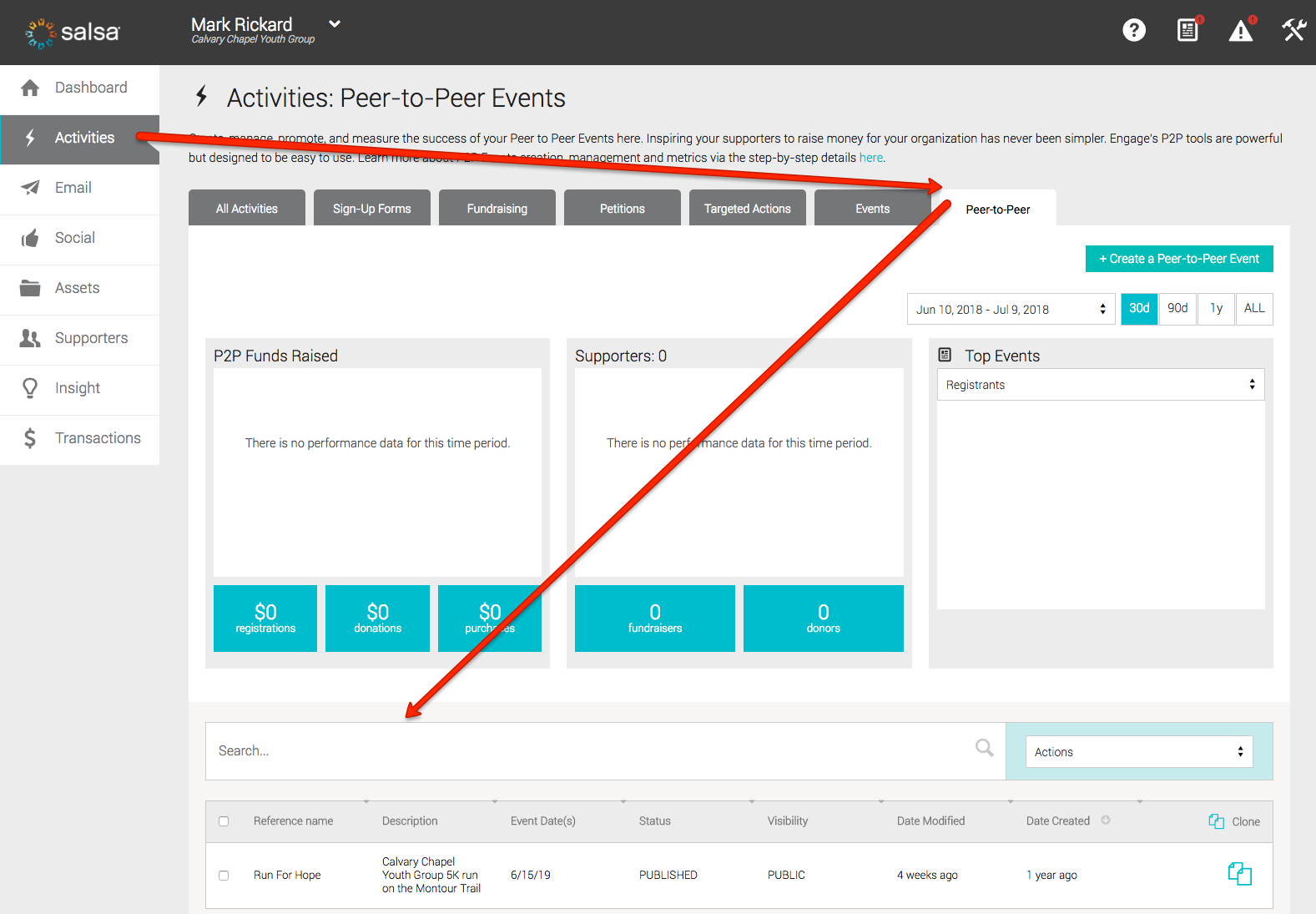Select the 90d time range
The width and height of the screenshot is (1316, 914).
point(1177,309)
